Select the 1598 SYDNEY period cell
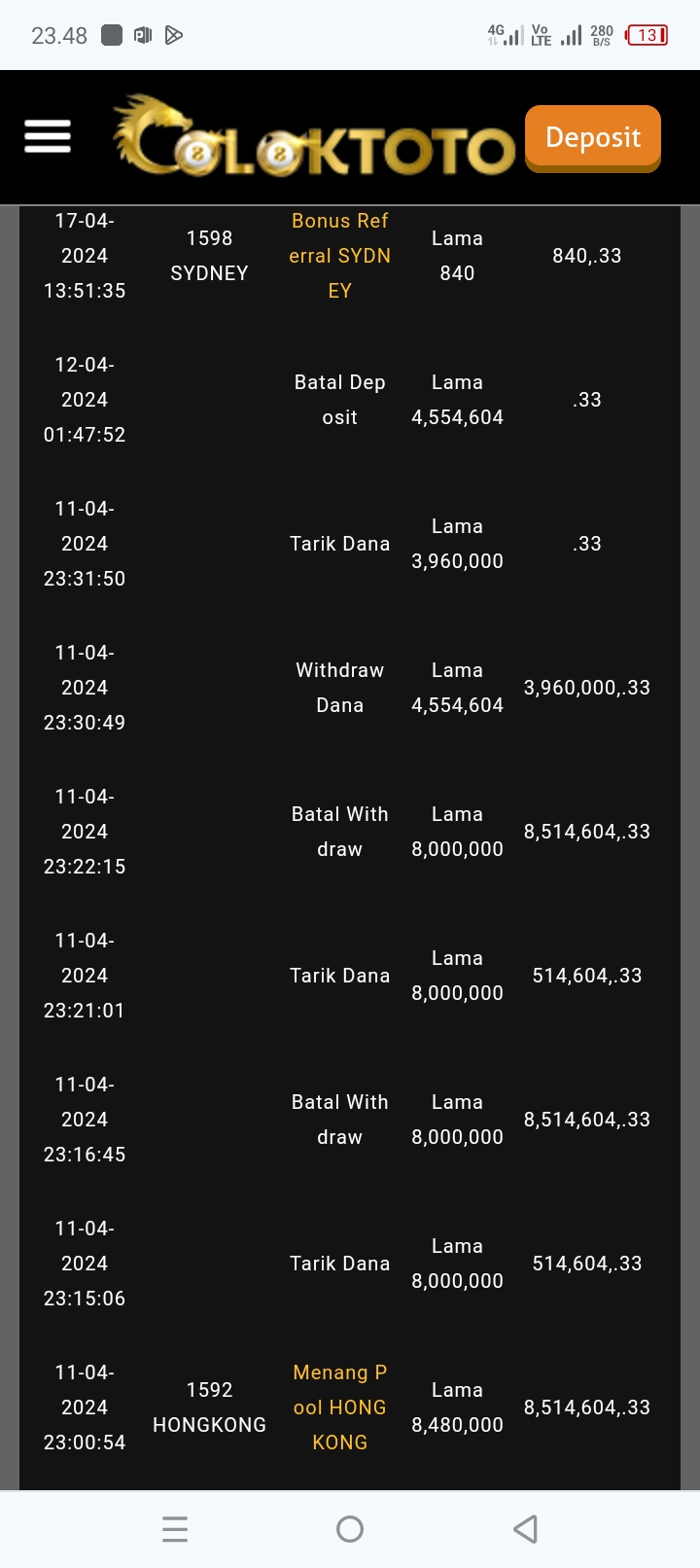This screenshot has width=700, height=1568. tap(209, 256)
